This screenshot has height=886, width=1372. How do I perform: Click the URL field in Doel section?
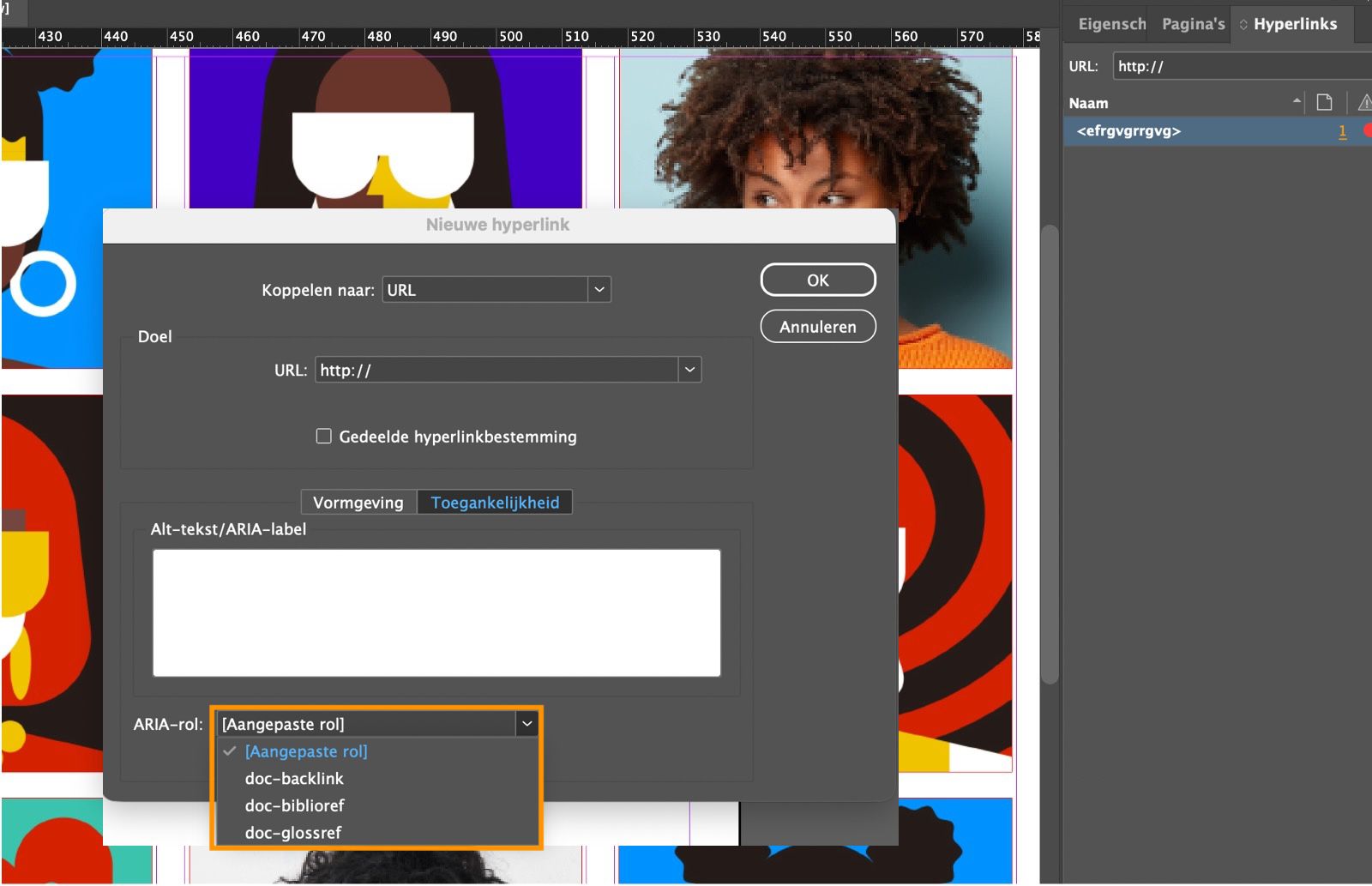pyautogui.click(x=497, y=370)
